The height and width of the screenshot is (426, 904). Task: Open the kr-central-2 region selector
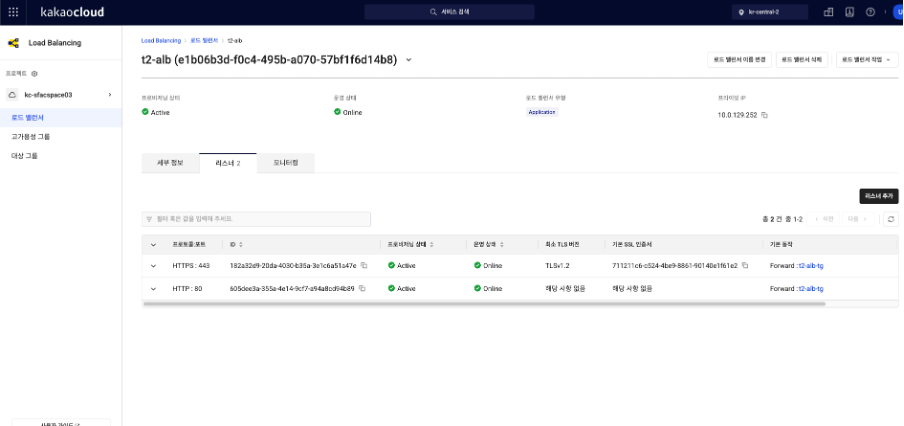pyautogui.click(x=770, y=12)
